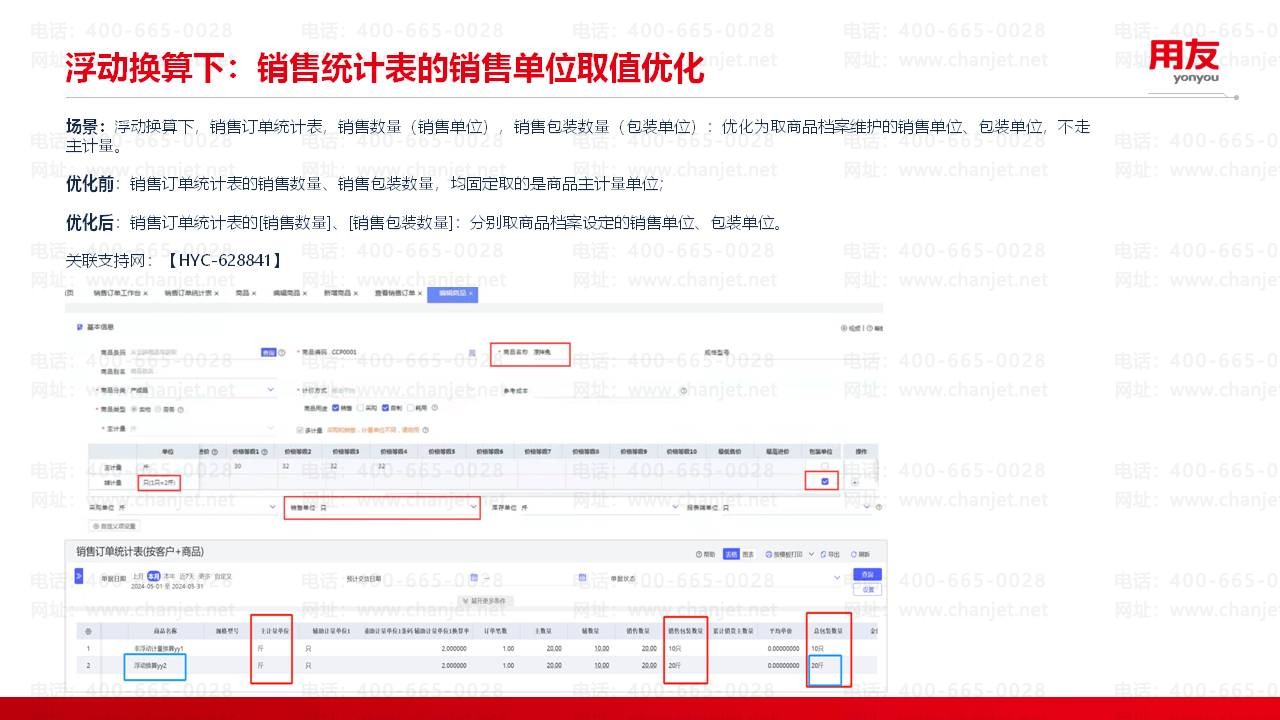Select the 本年 date range
The height and width of the screenshot is (720, 1280).
coord(169,576)
